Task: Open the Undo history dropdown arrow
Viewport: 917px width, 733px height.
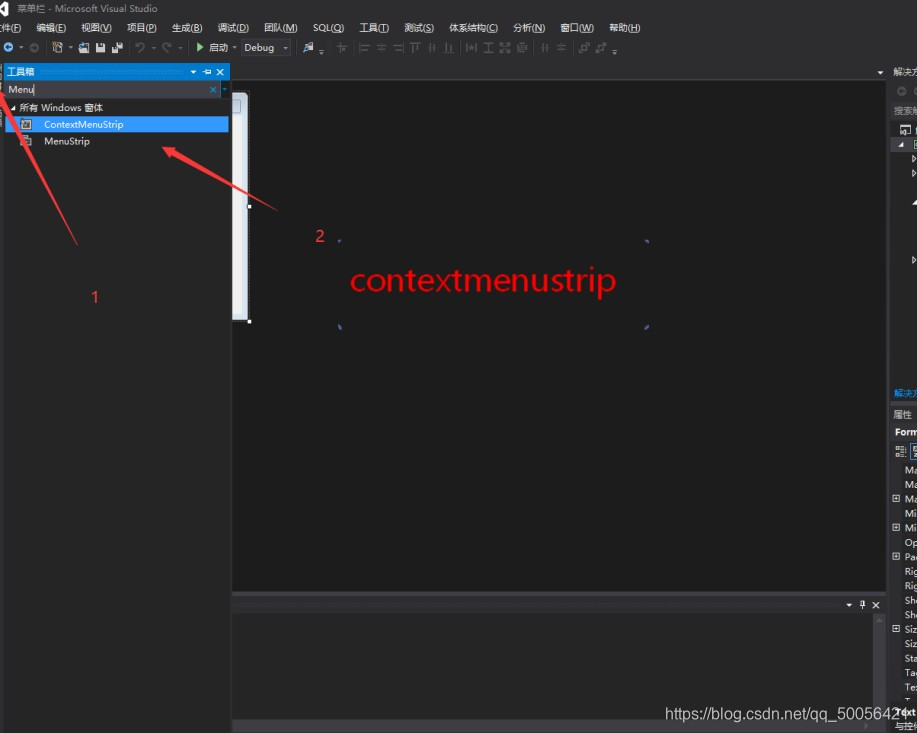Action: (153, 48)
